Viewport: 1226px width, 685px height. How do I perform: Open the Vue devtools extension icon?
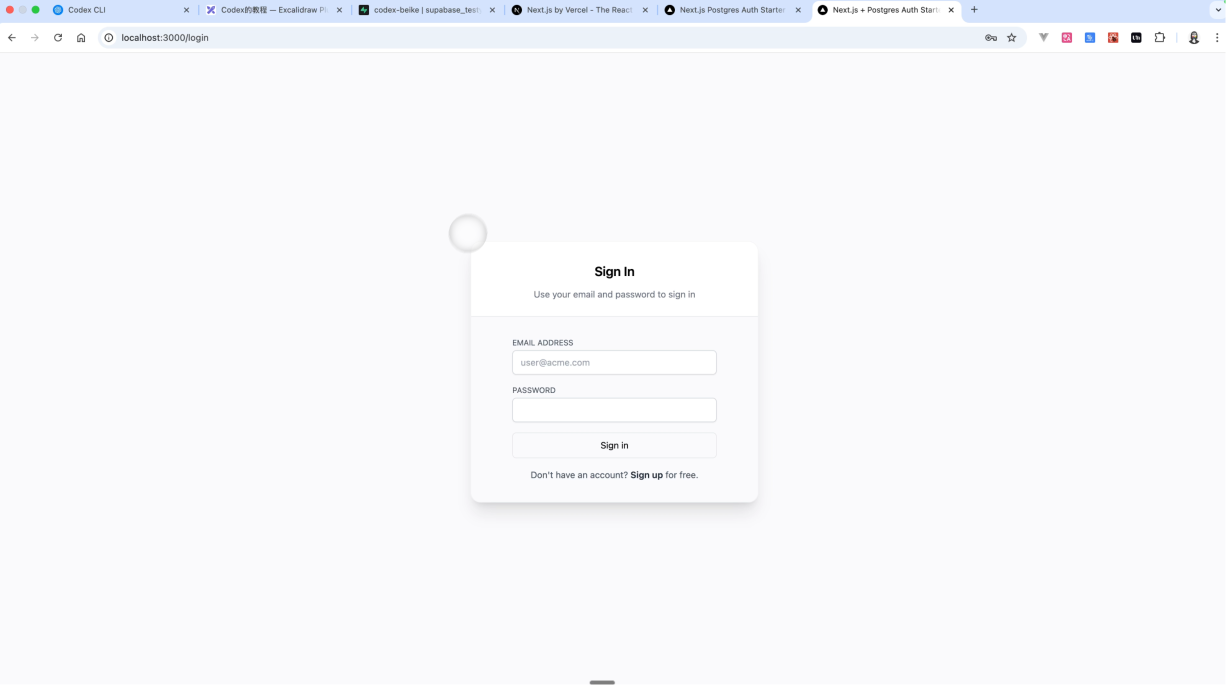pos(1043,38)
